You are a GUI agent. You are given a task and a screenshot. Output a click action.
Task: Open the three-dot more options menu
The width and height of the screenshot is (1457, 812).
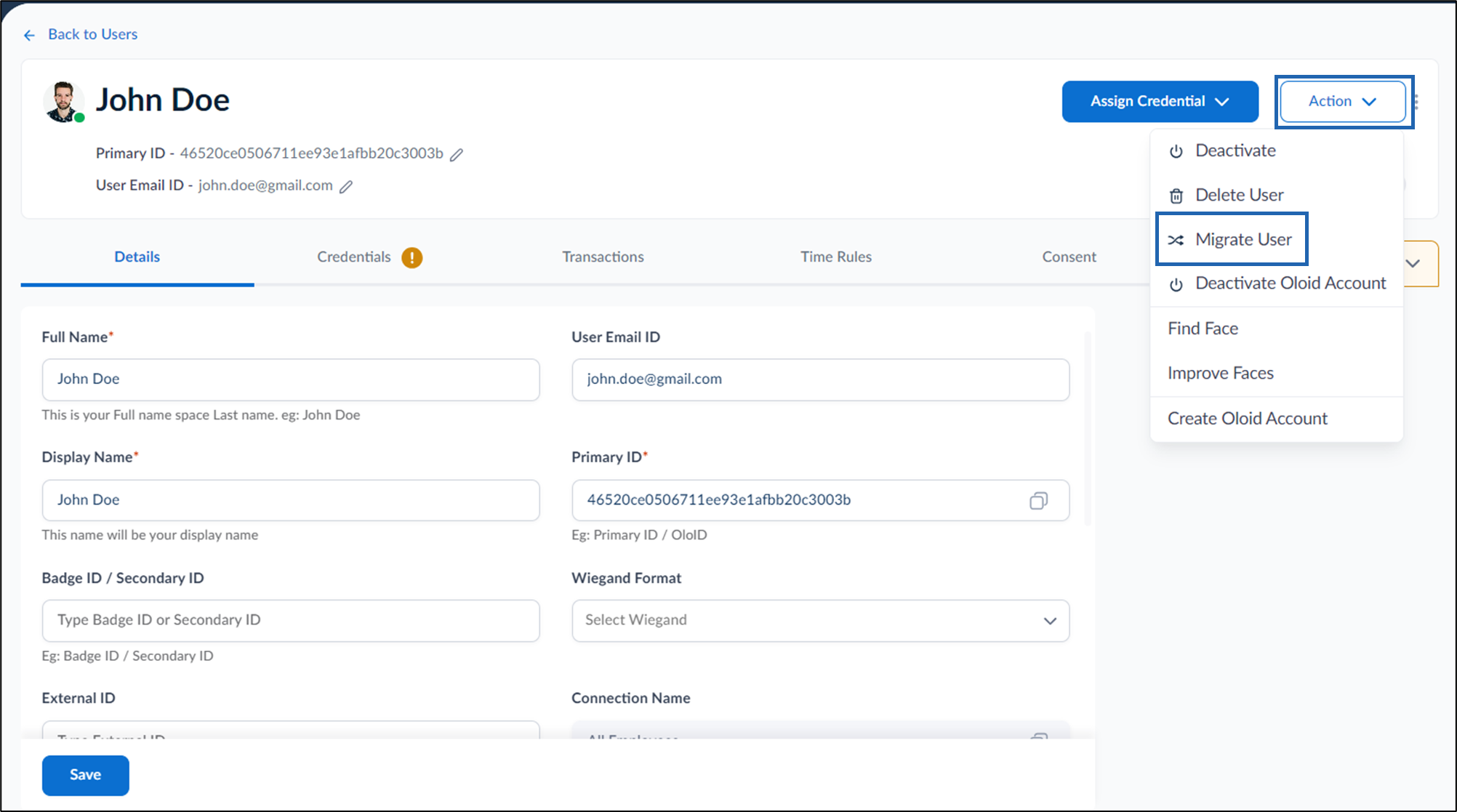click(1417, 102)
